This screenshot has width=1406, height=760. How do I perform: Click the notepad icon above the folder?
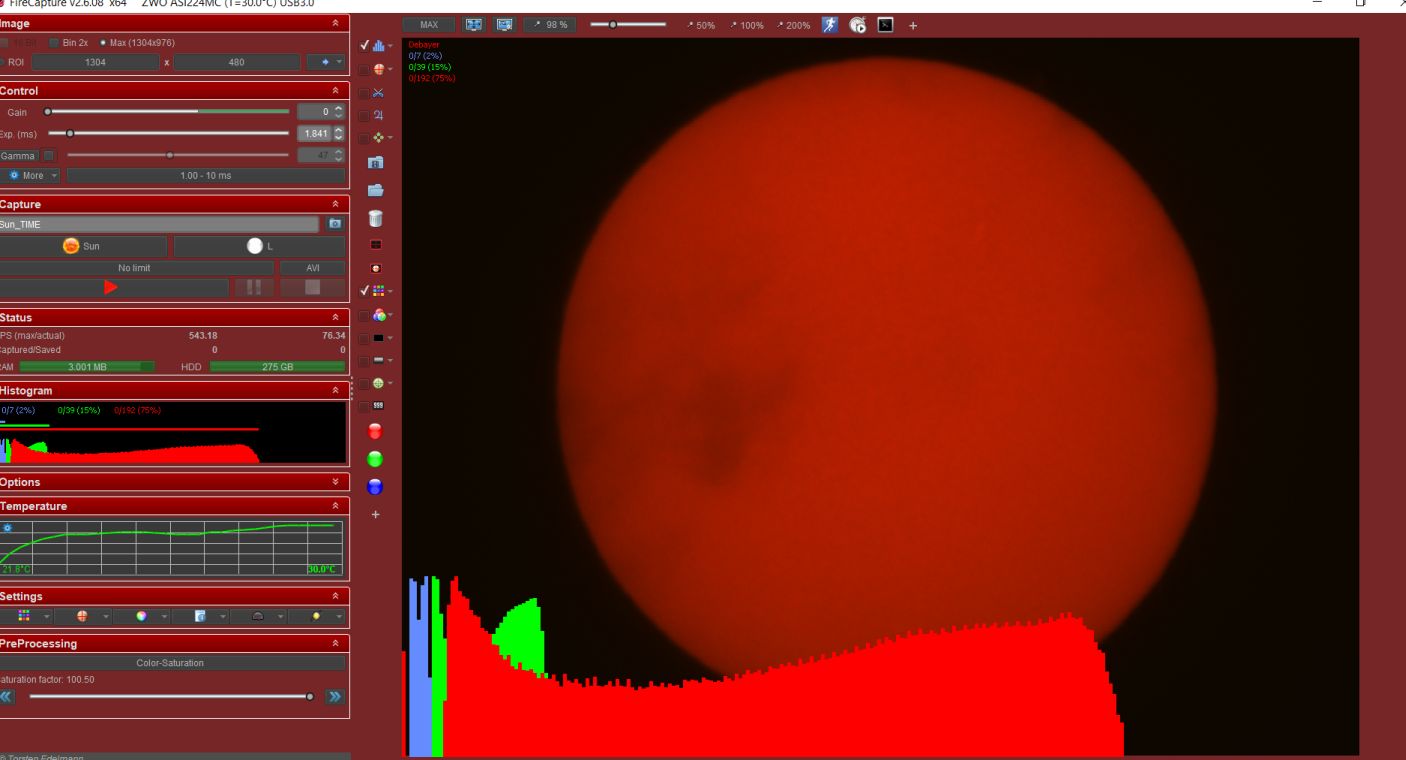(376, 162)
